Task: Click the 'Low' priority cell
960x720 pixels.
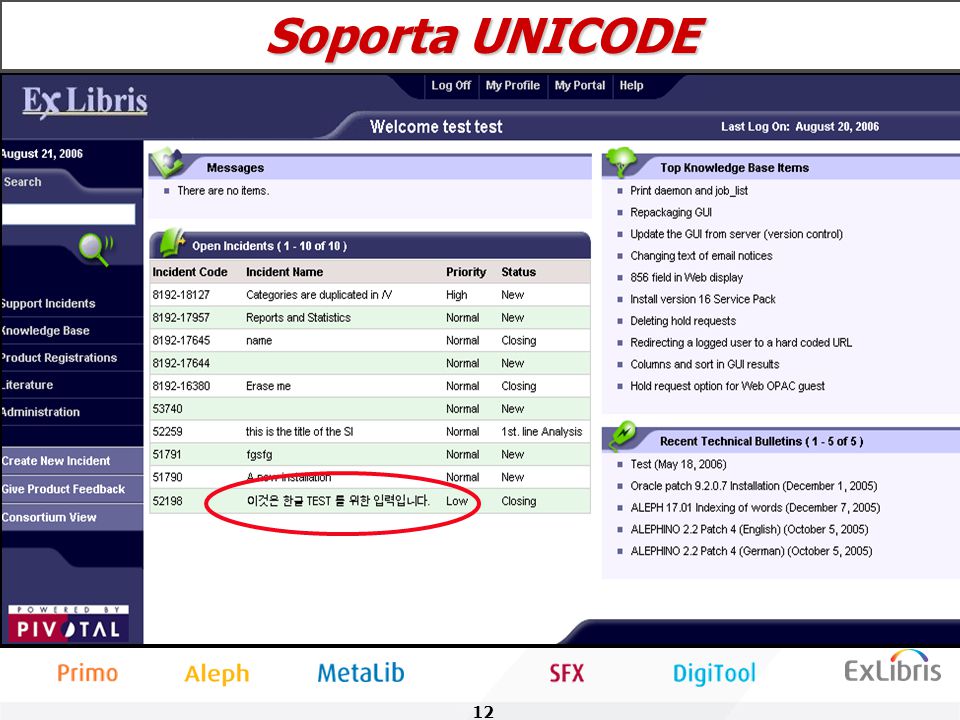Action: coord(457,501)
